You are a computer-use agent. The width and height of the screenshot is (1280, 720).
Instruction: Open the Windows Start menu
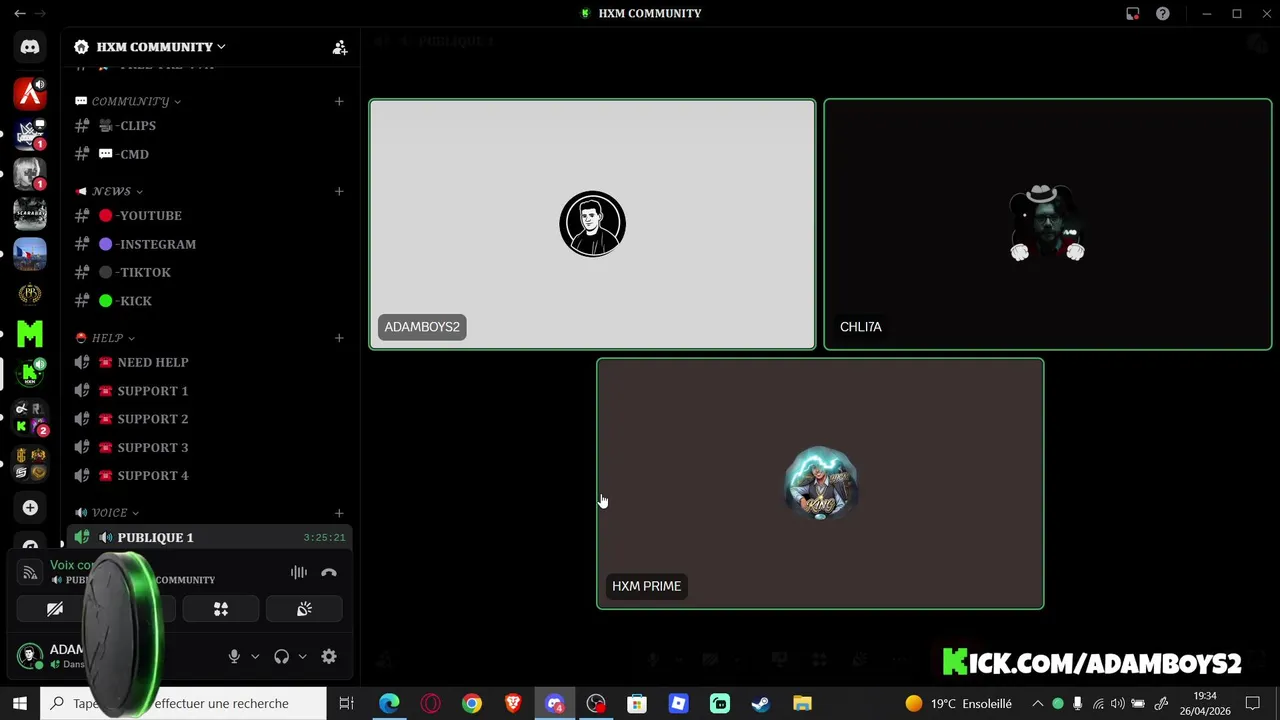click(20, 704)
